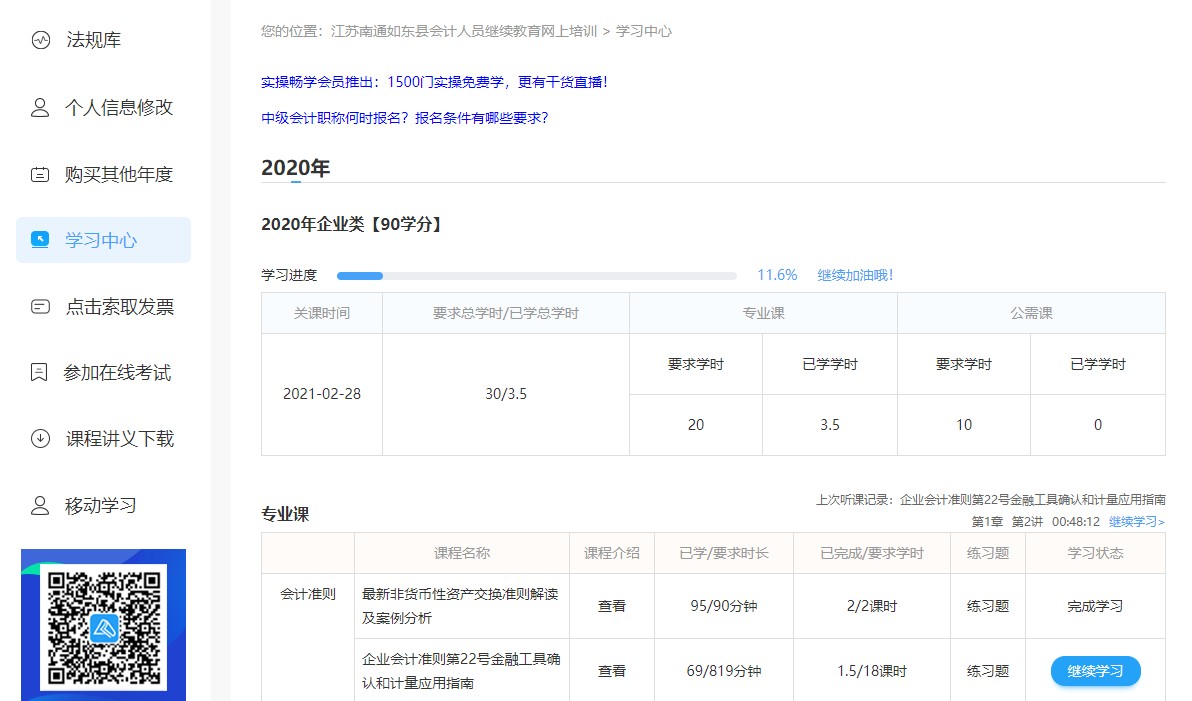Click 练习题 for the 金融工具 course
1192x701 pixels.
click(987, 671)
